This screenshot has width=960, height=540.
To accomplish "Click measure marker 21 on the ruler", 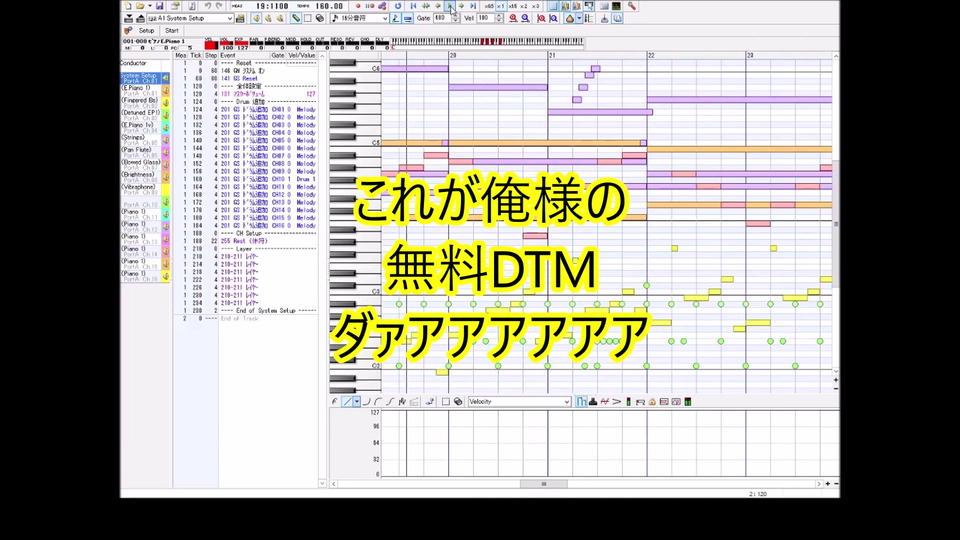I will tap(552, 55).
